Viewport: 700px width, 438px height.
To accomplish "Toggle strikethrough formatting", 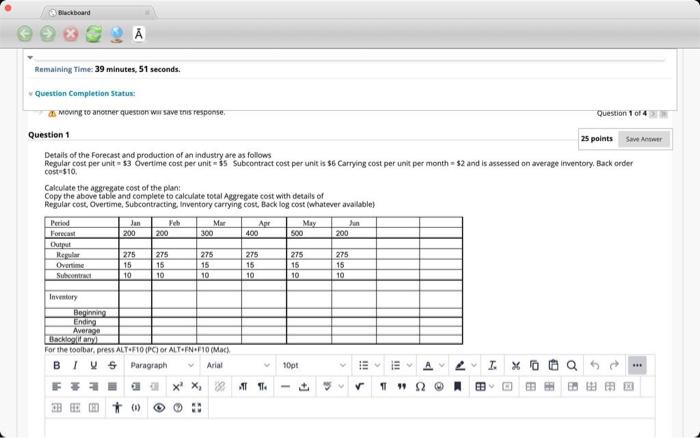I will tap(112, 365).
